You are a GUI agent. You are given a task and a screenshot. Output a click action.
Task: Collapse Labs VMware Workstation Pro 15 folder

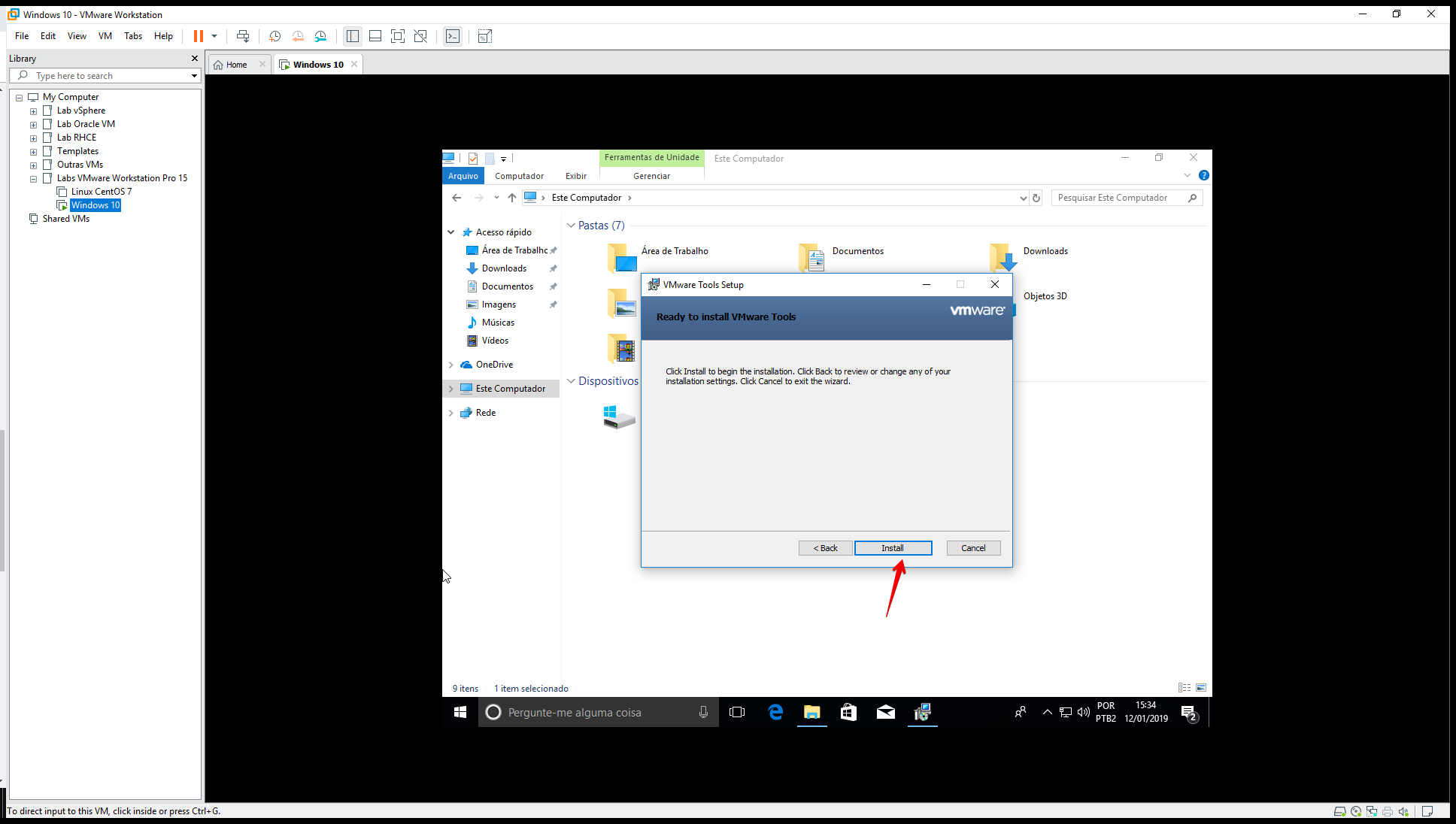(33, 179)
